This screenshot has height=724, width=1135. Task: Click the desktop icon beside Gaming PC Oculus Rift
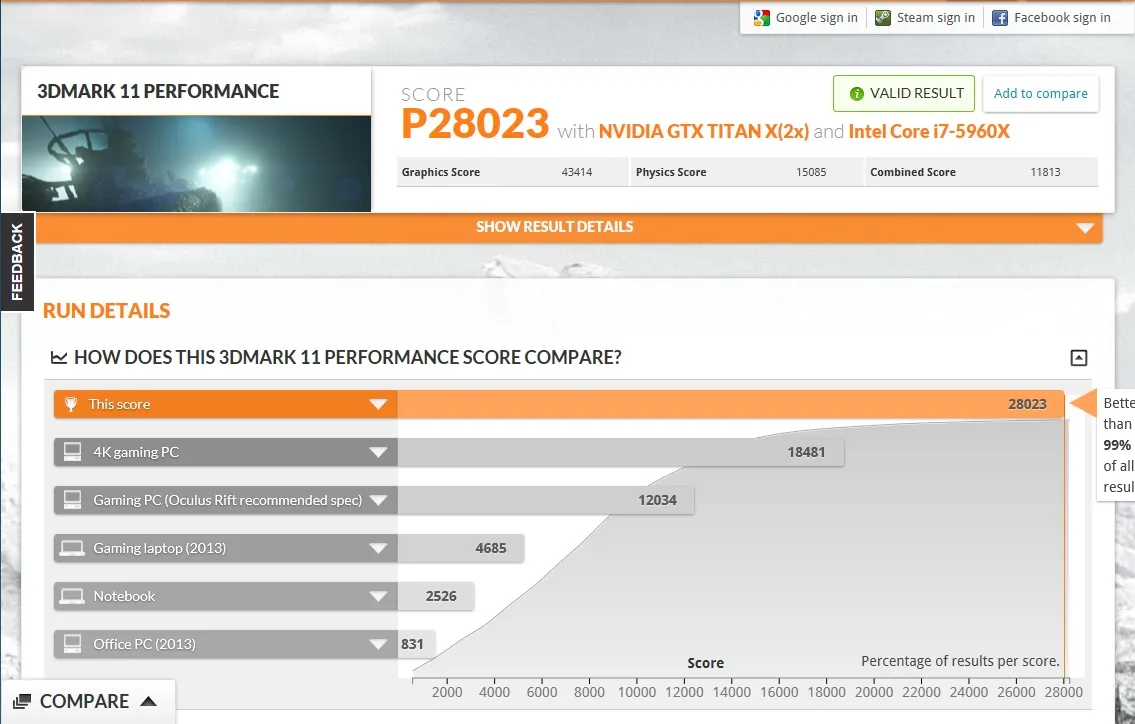[72, 500]
